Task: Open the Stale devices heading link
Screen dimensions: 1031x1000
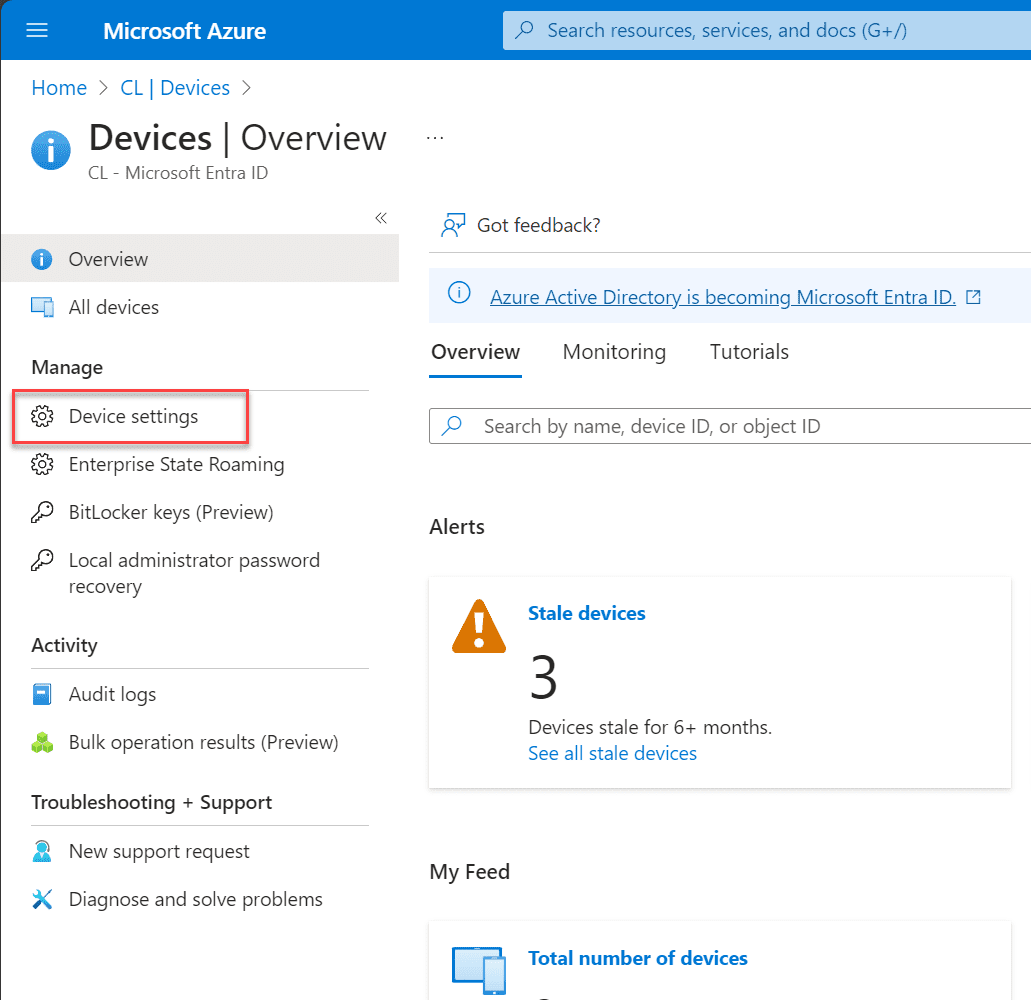Action: pos(587,613)
